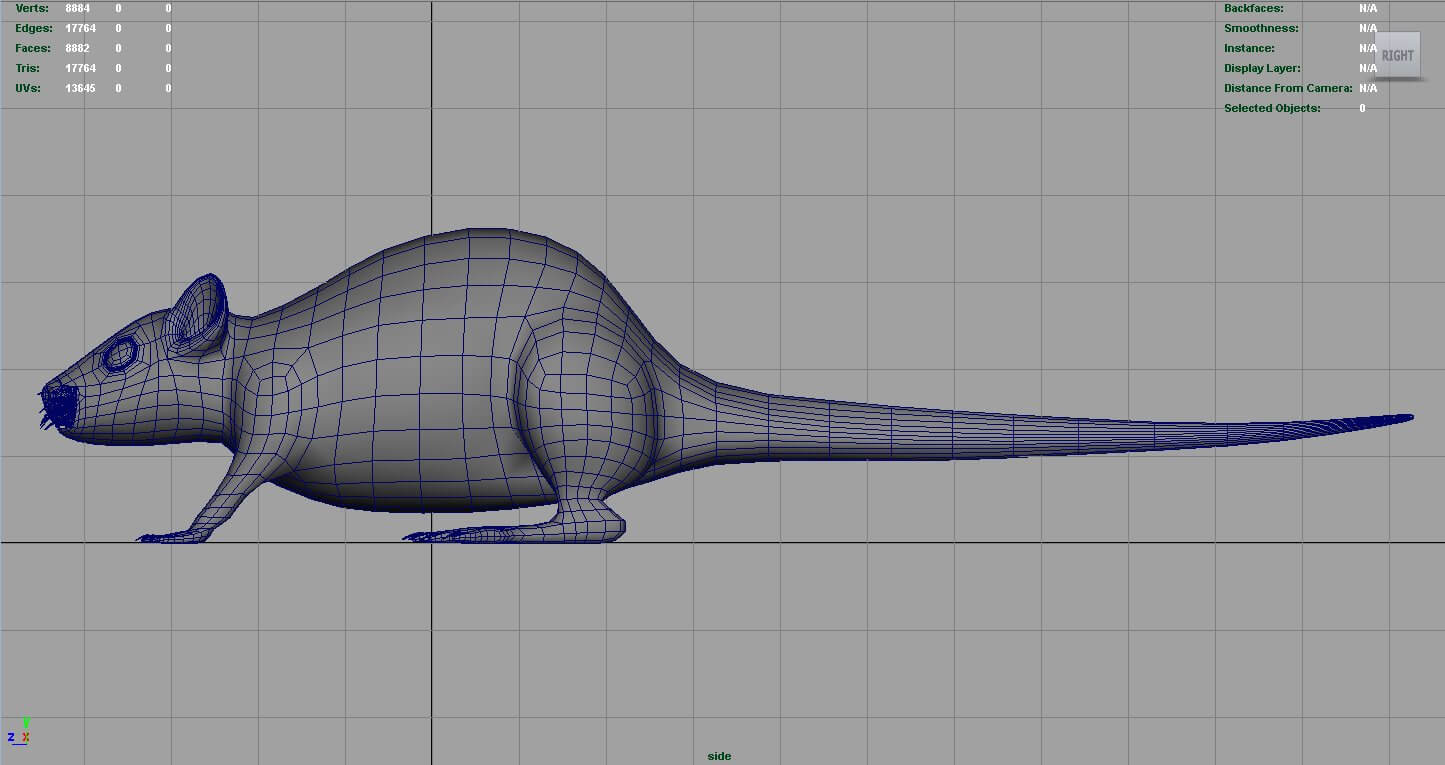Select the rat's eye on the mesh

point(121,353)
